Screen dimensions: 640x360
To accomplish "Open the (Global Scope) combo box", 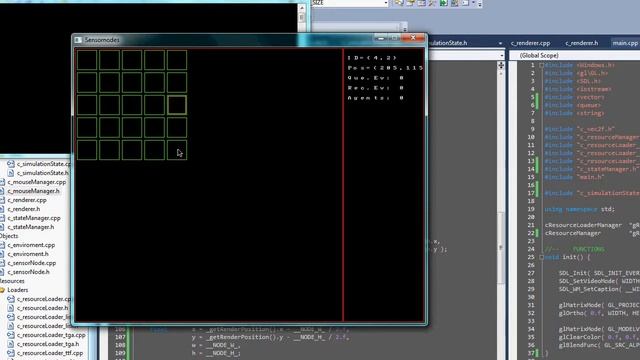I will pyautogui.click(x=575, y=56).
